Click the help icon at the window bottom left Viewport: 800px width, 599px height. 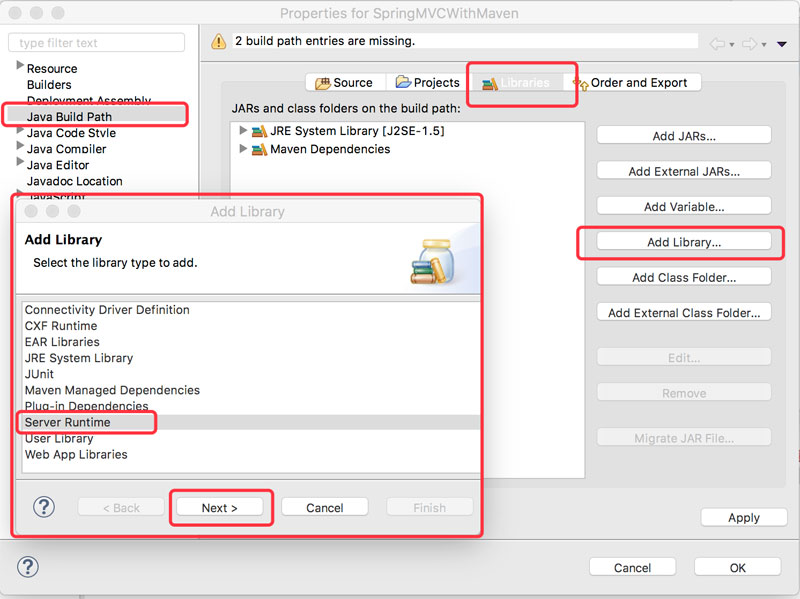27,567
